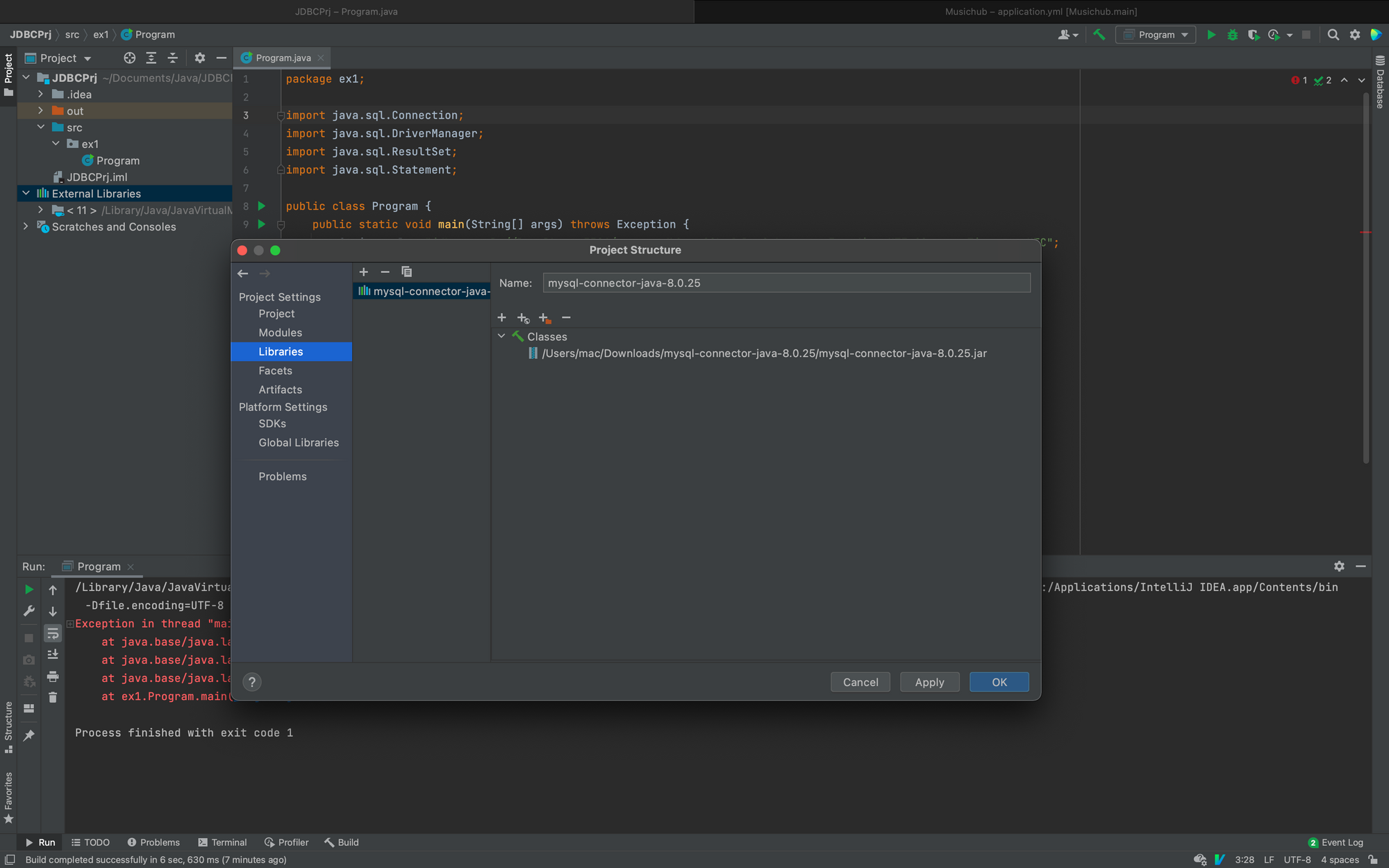Viewport: 1389px width, 868px height.
Task: Click Search Everywhere magnifier icon
Action: 1333,35
